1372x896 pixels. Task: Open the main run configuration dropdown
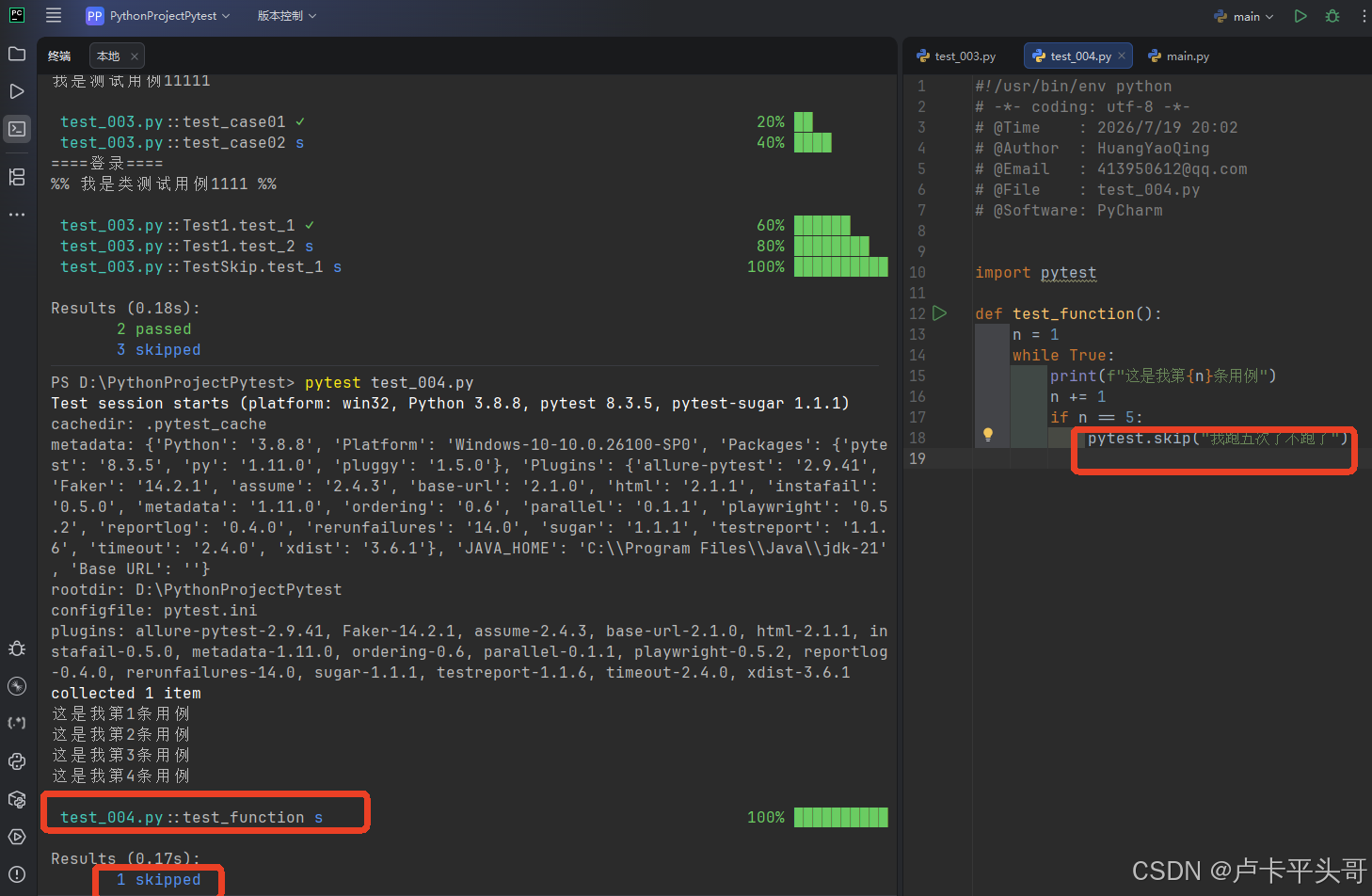pos(1244,16)
